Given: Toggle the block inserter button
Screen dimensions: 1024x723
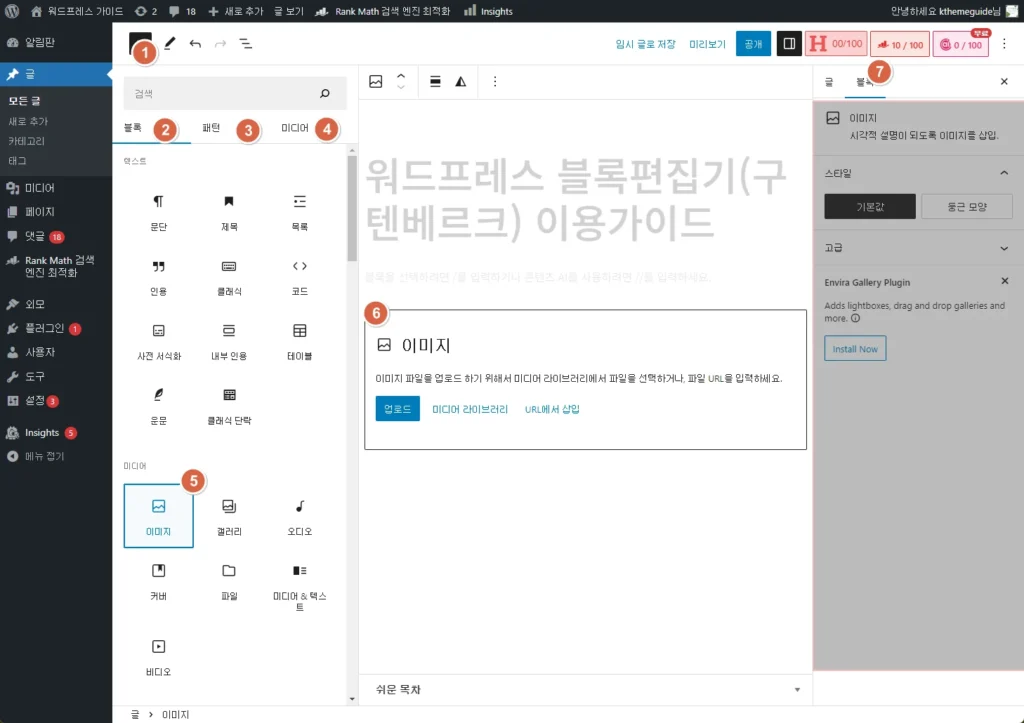Looking at the screenshot, I should coord(140,44).
